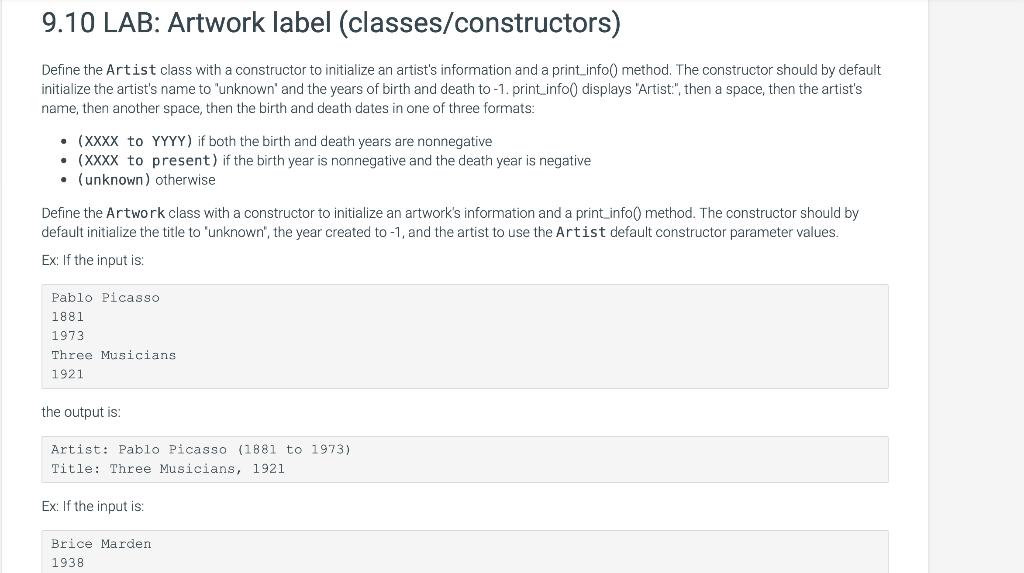Click "Pablo Picasso" line in the input box
Image resolution: width=1024 pixels, height=573 pixels.
[105, 298]
